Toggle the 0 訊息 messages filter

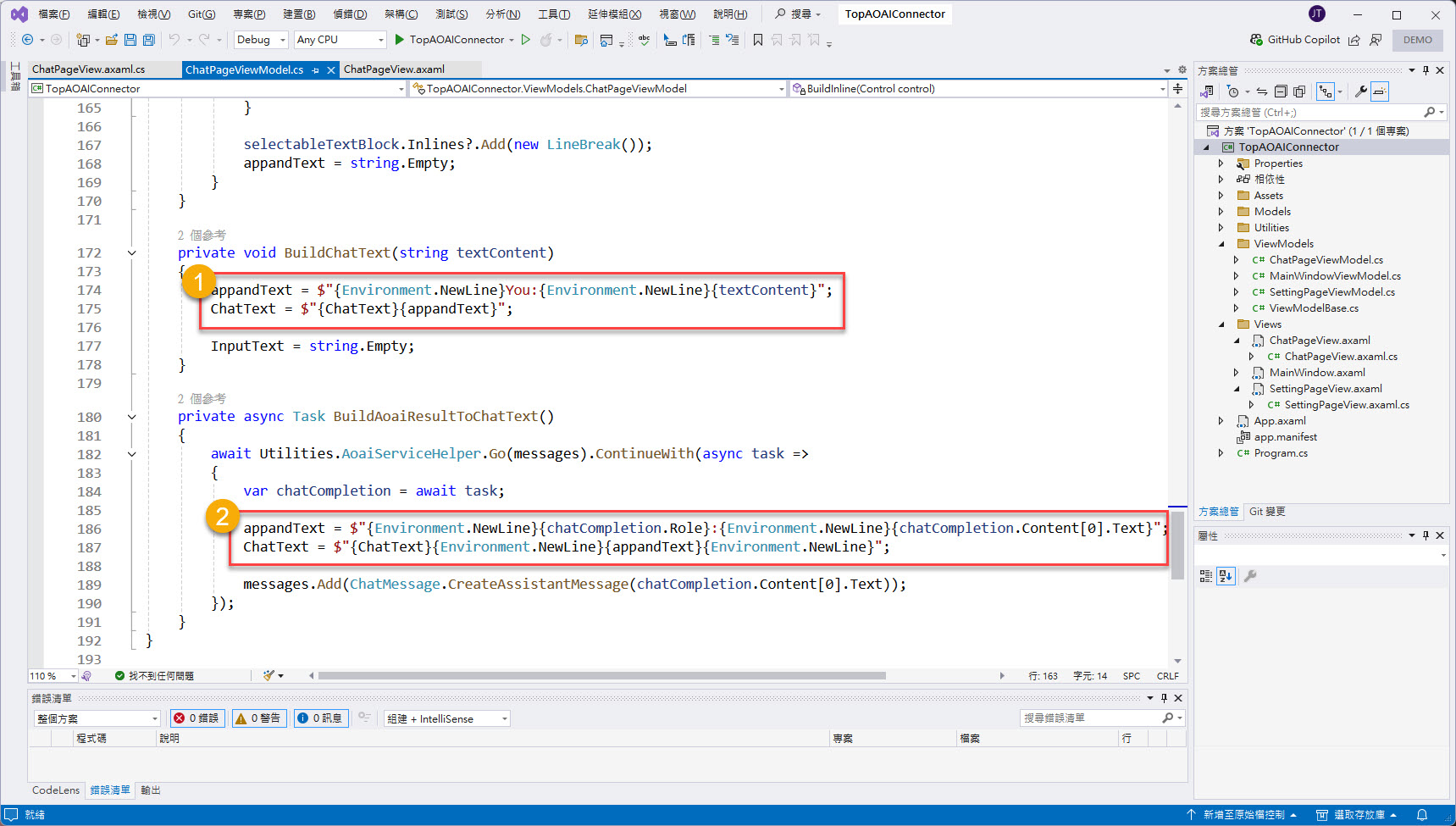point(321,718)
